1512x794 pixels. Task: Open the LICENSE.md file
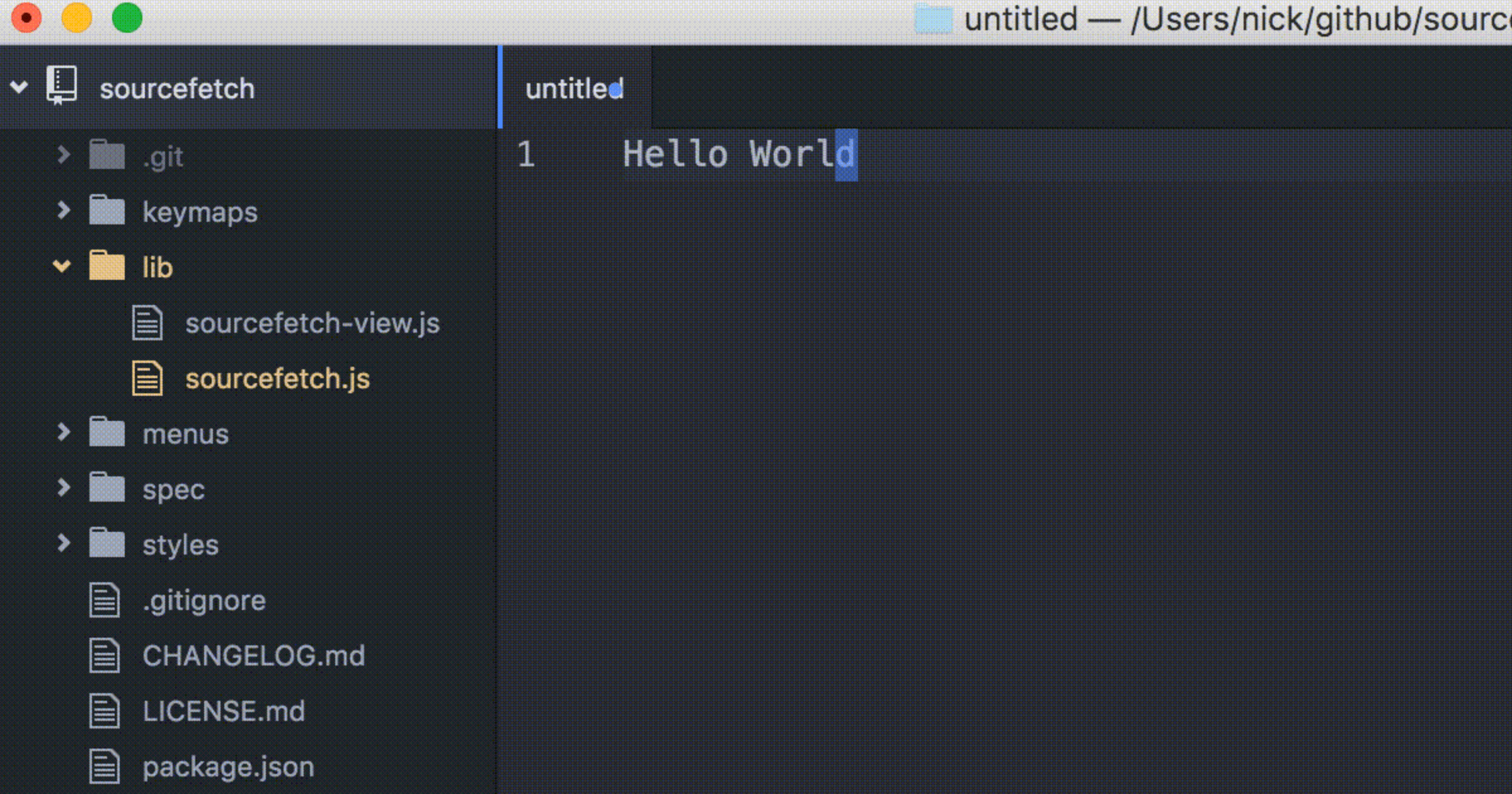point(224,711)
